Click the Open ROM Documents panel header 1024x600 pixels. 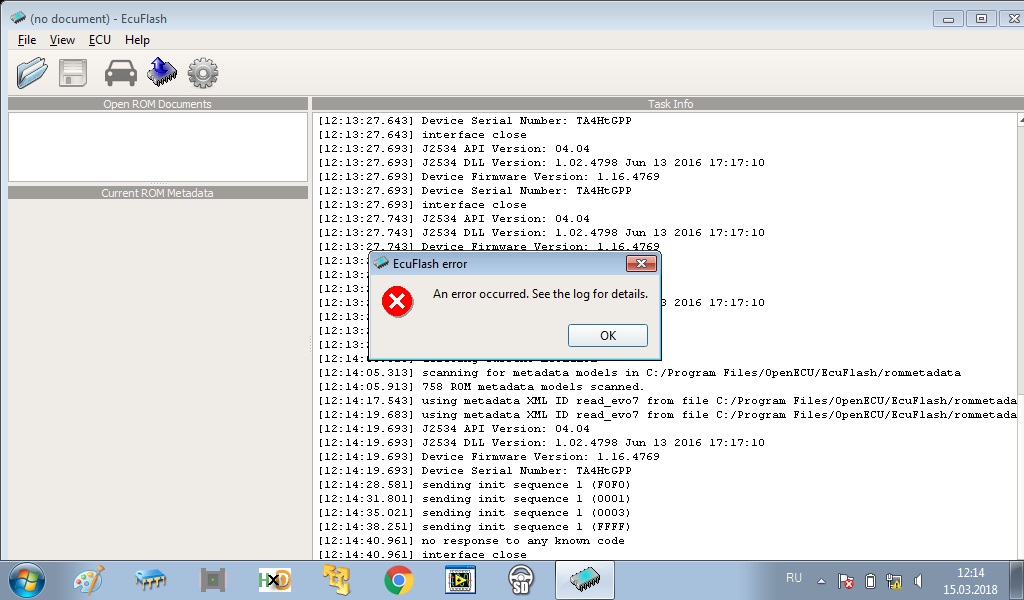click(157, 104)
